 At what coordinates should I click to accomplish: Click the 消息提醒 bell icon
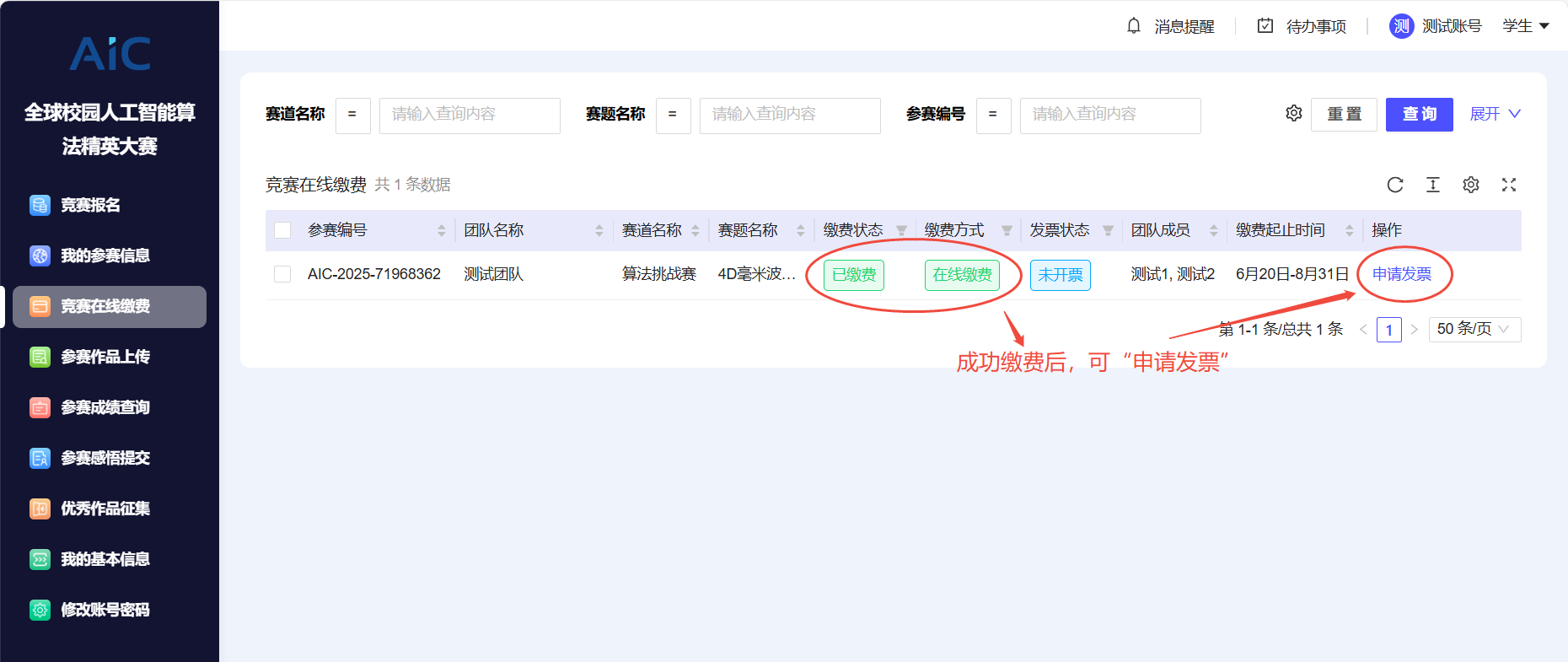(1134, 26)
